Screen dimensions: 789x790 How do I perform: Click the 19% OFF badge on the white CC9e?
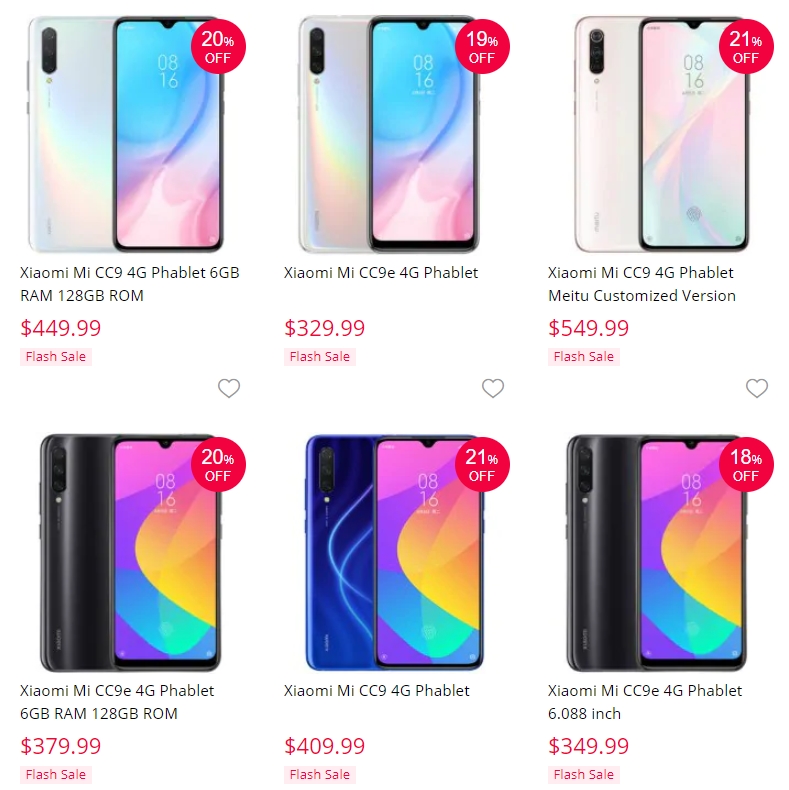[x=482, y=46]
